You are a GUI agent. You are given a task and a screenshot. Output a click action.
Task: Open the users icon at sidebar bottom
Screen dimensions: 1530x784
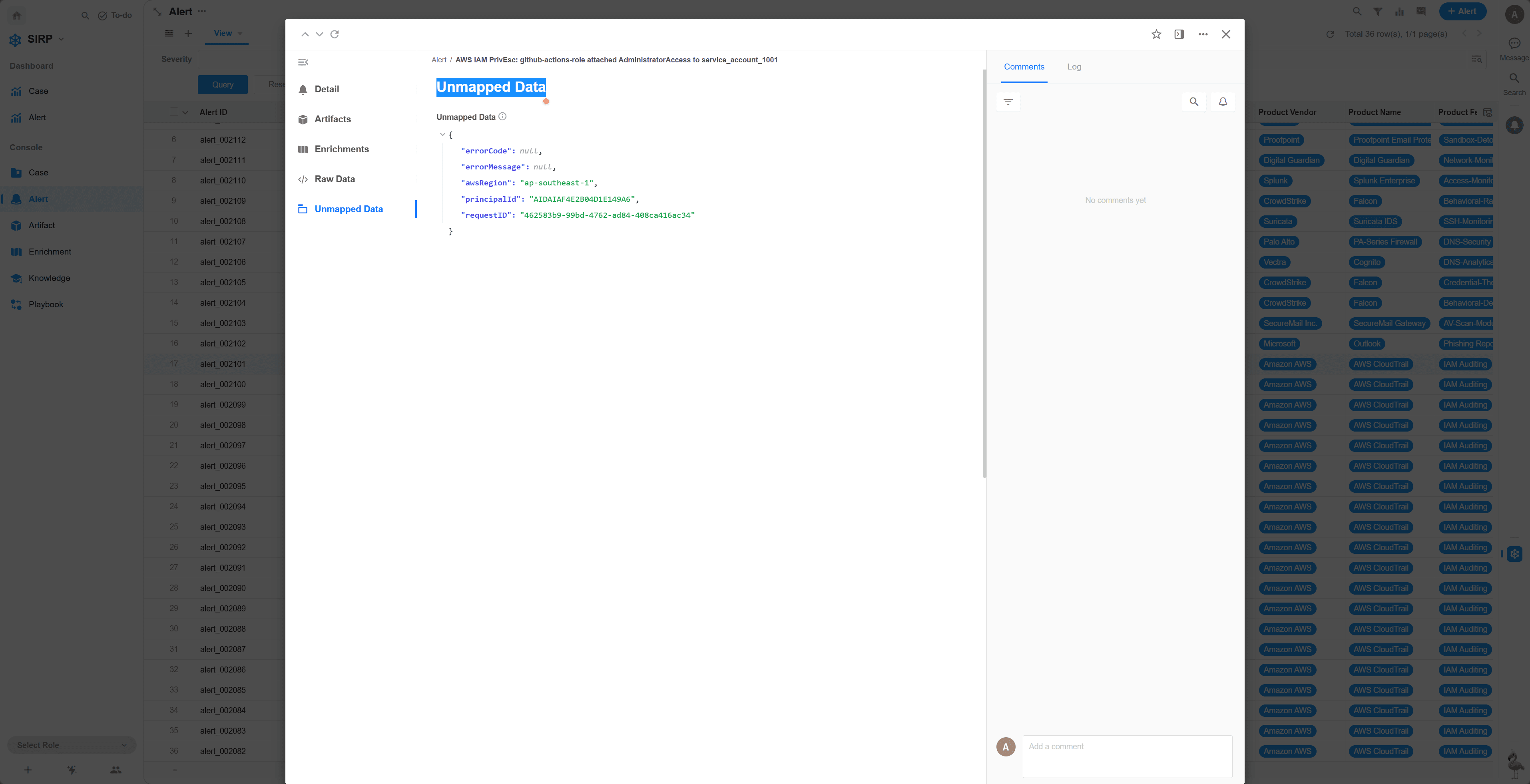tap(116, 770)
